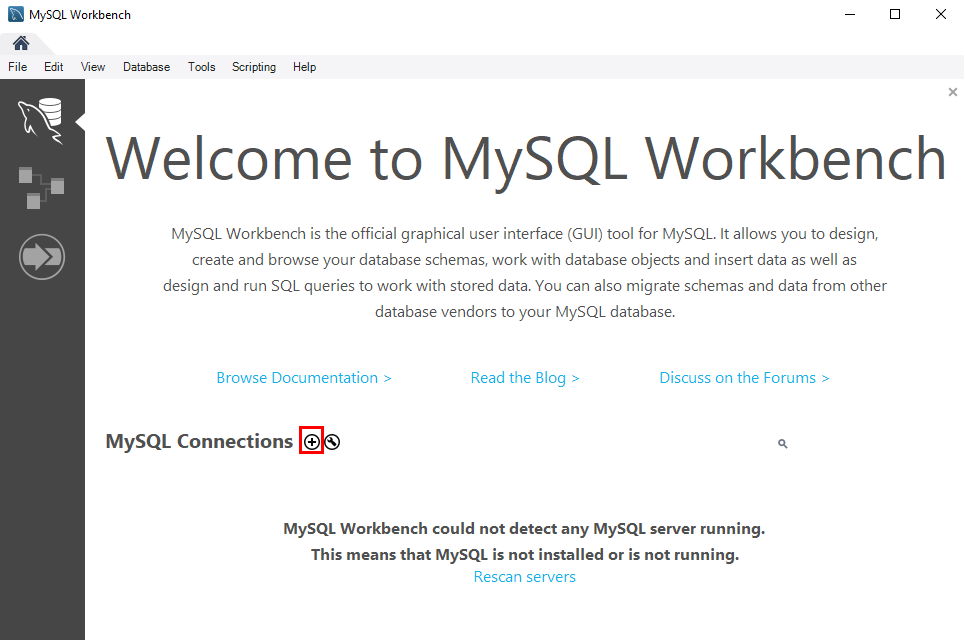Click the 'could not detect any MySQL server' message

click(x=524, y=529)
